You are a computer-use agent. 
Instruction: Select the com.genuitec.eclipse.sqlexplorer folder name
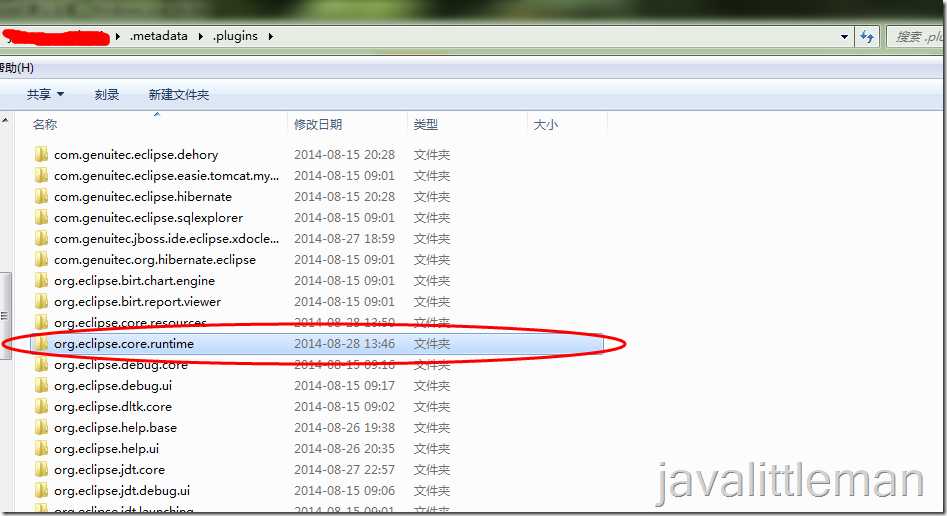149,218
